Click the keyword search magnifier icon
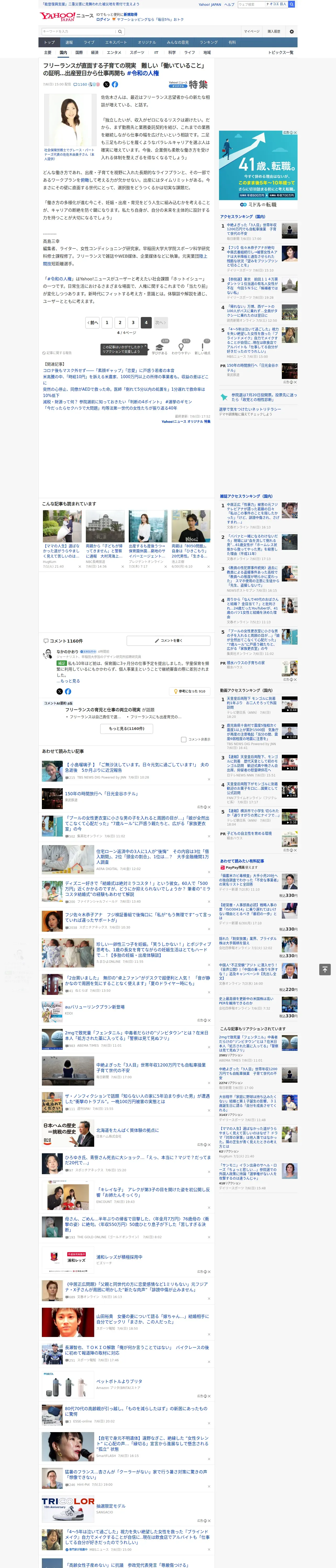The image size is (336, 1568). [120, 32]
